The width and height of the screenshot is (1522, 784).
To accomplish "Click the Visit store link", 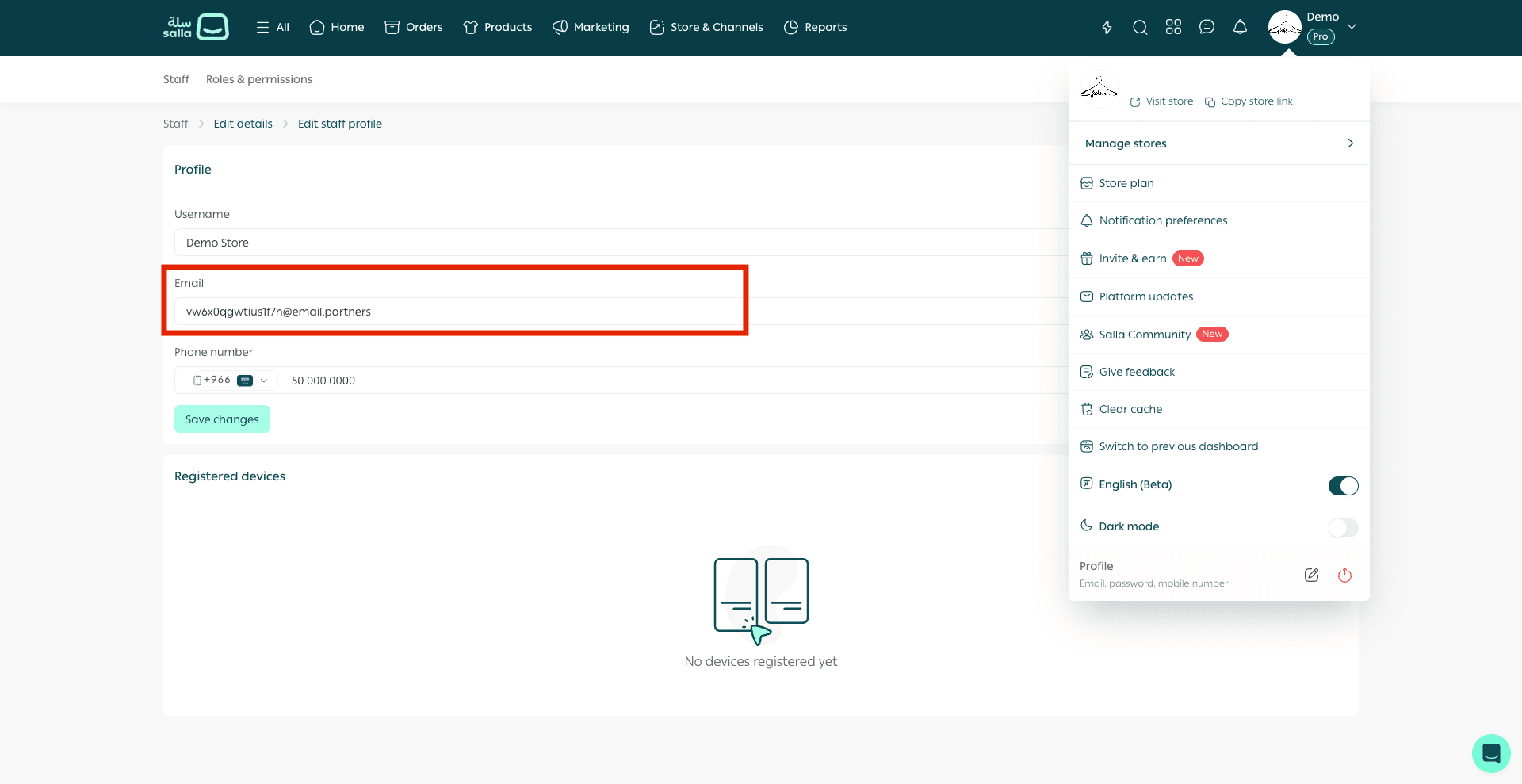I will pos(1161,101).
